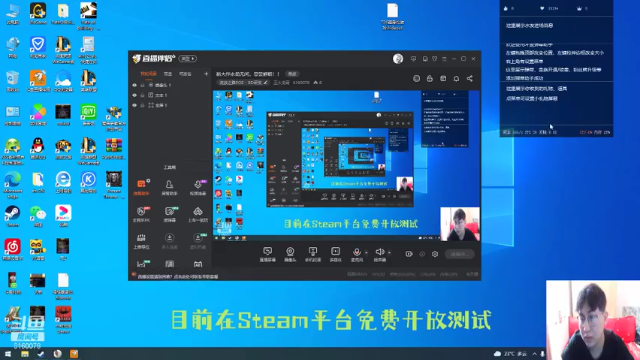Open WeChat from the desktop
640x360 pixels.
38,216
